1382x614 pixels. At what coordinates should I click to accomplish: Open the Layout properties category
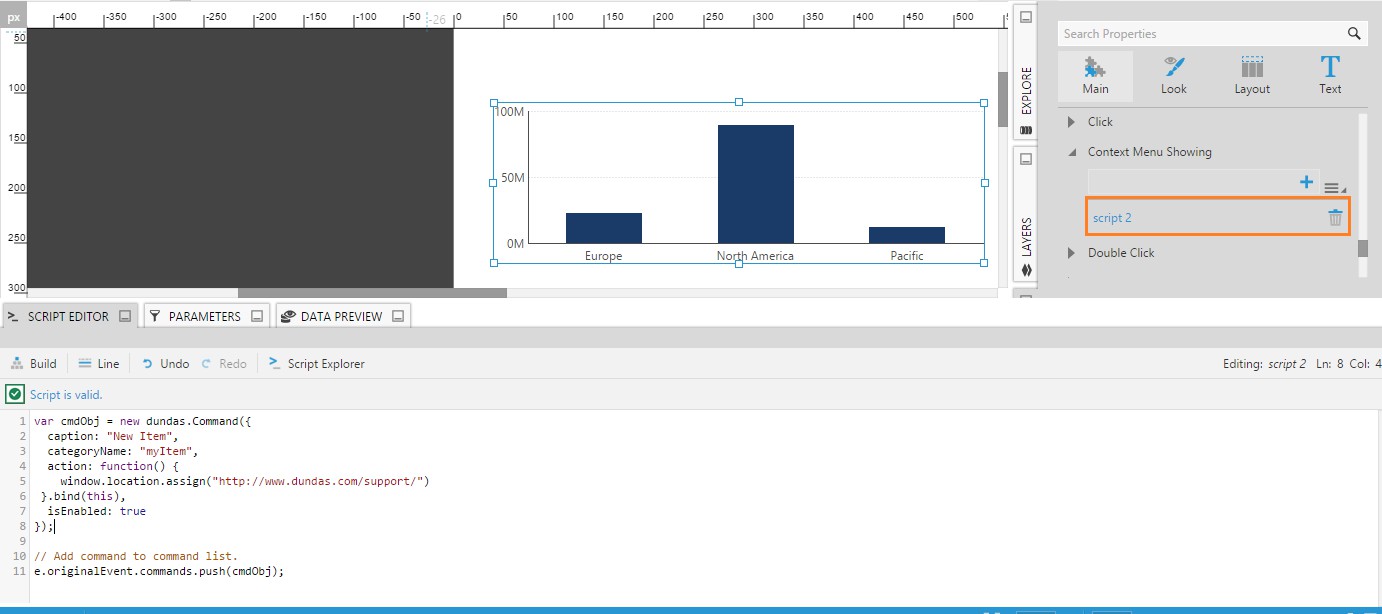click(x=1251, y=76)
